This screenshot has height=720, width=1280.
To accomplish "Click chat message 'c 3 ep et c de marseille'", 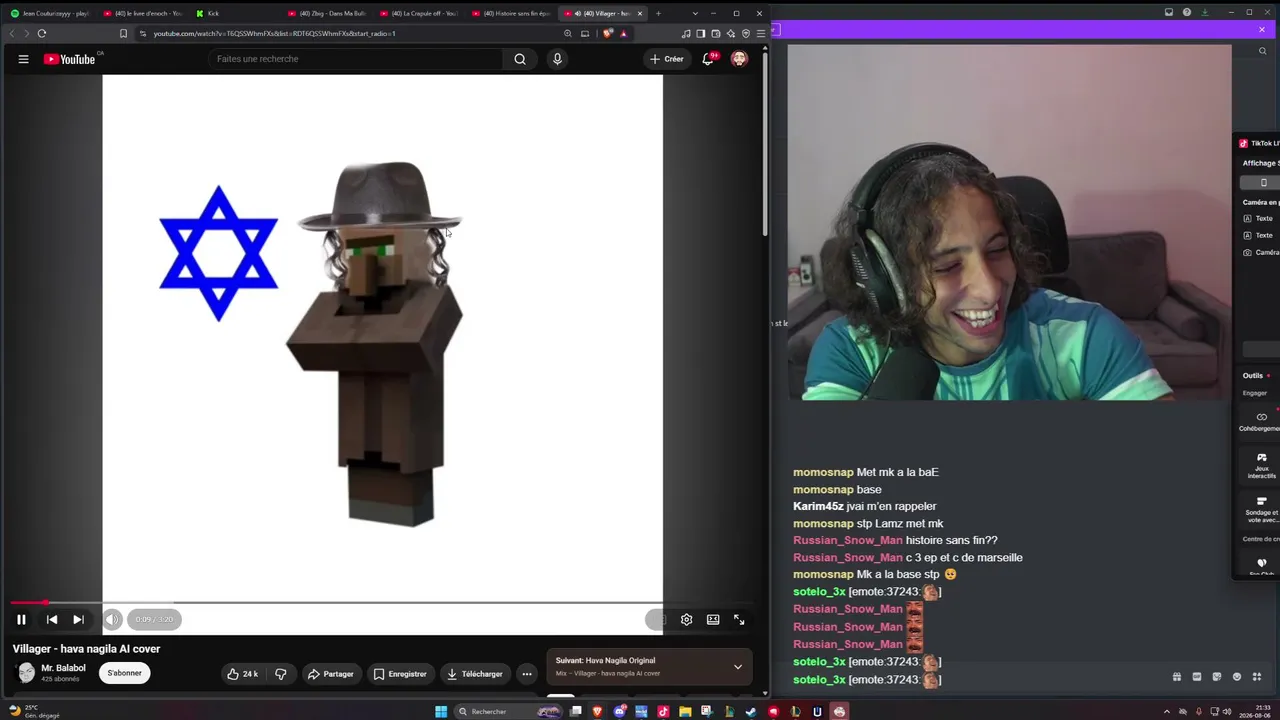I will coord(963,558).
